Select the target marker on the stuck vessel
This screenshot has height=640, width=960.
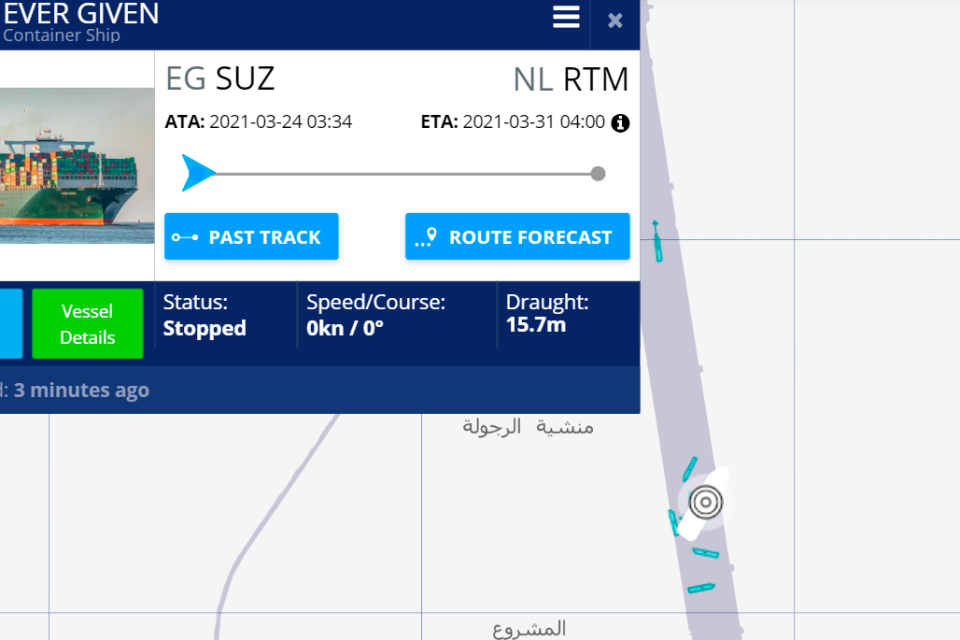[x=706, y=502]
